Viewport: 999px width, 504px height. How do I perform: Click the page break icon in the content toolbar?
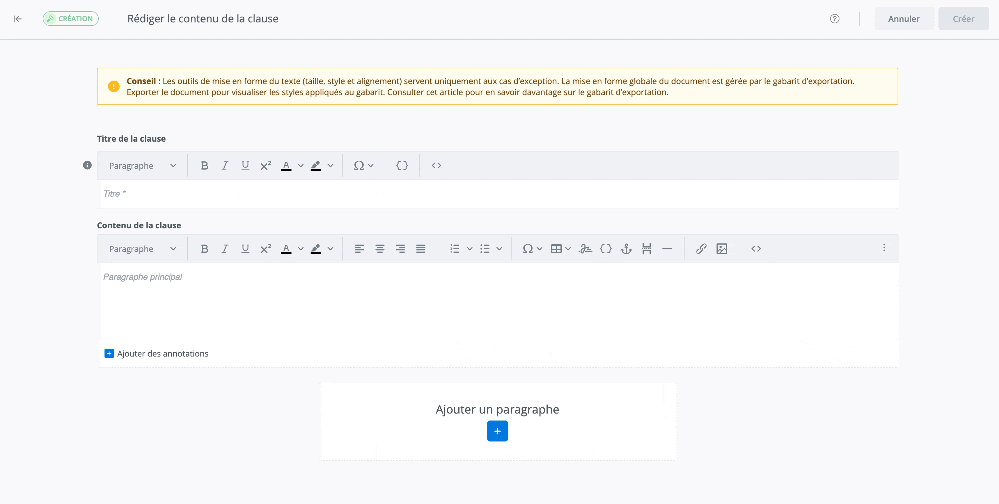tap(647, 249)
